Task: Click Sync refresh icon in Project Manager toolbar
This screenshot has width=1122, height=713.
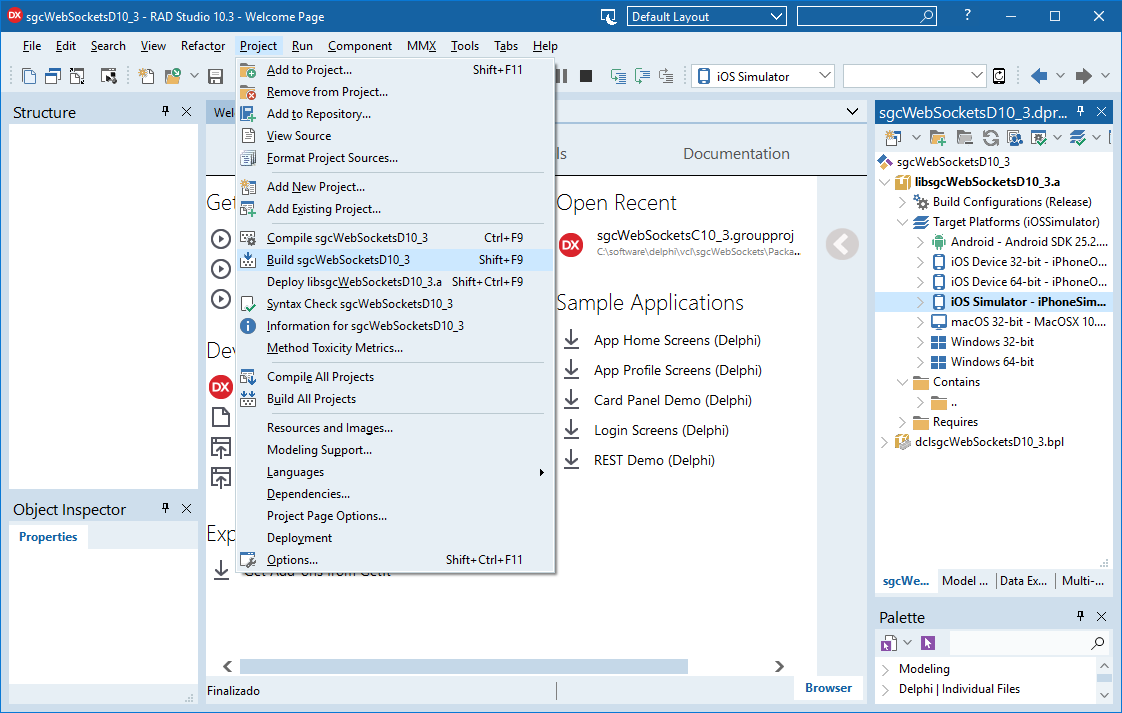Action: 990,137
